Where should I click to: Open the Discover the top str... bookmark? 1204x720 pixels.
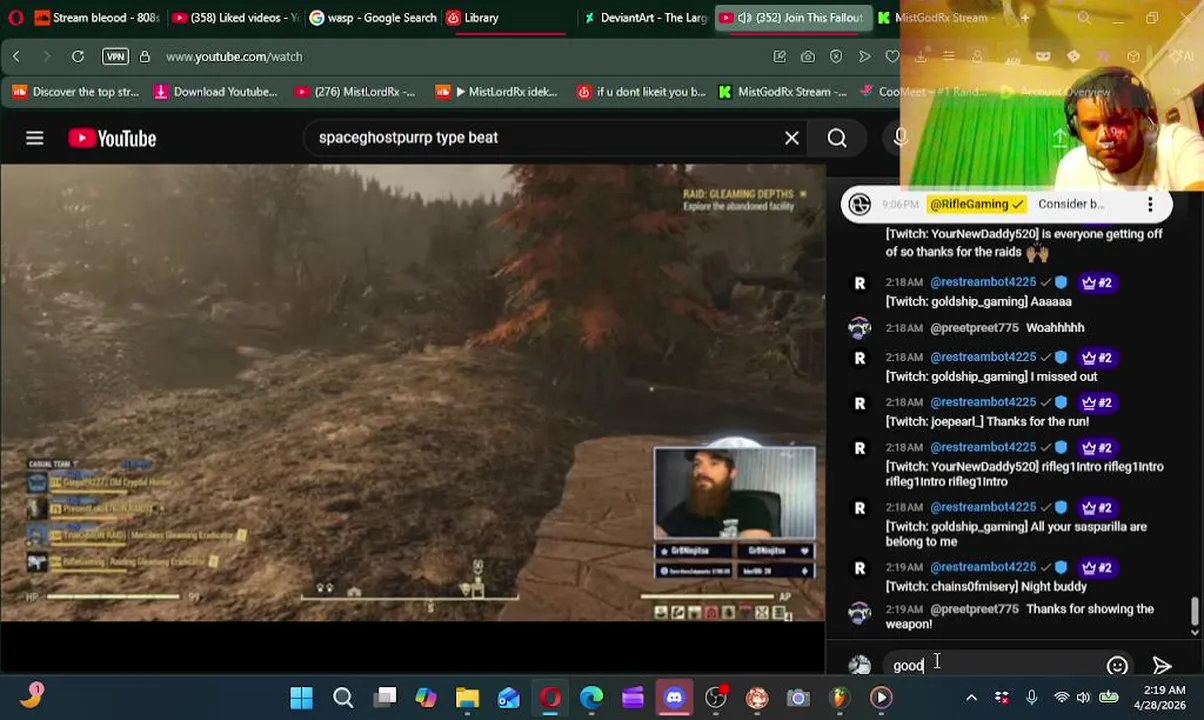76,92
